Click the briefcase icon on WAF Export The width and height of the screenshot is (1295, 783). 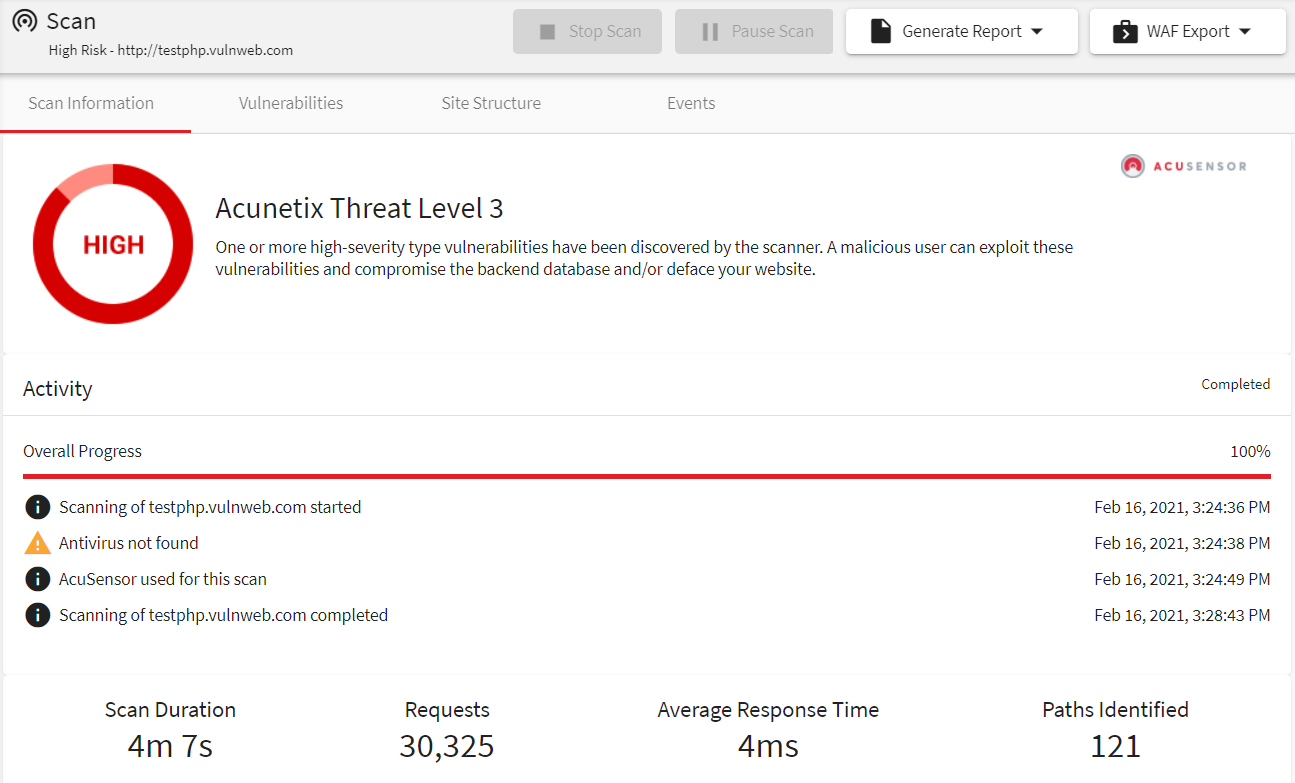click(x=1125, y=32)
